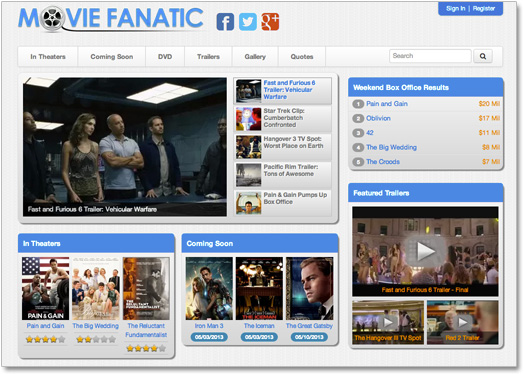Open The Croods box office link
The height and width of the screenshot is (374, 524).
383,162
